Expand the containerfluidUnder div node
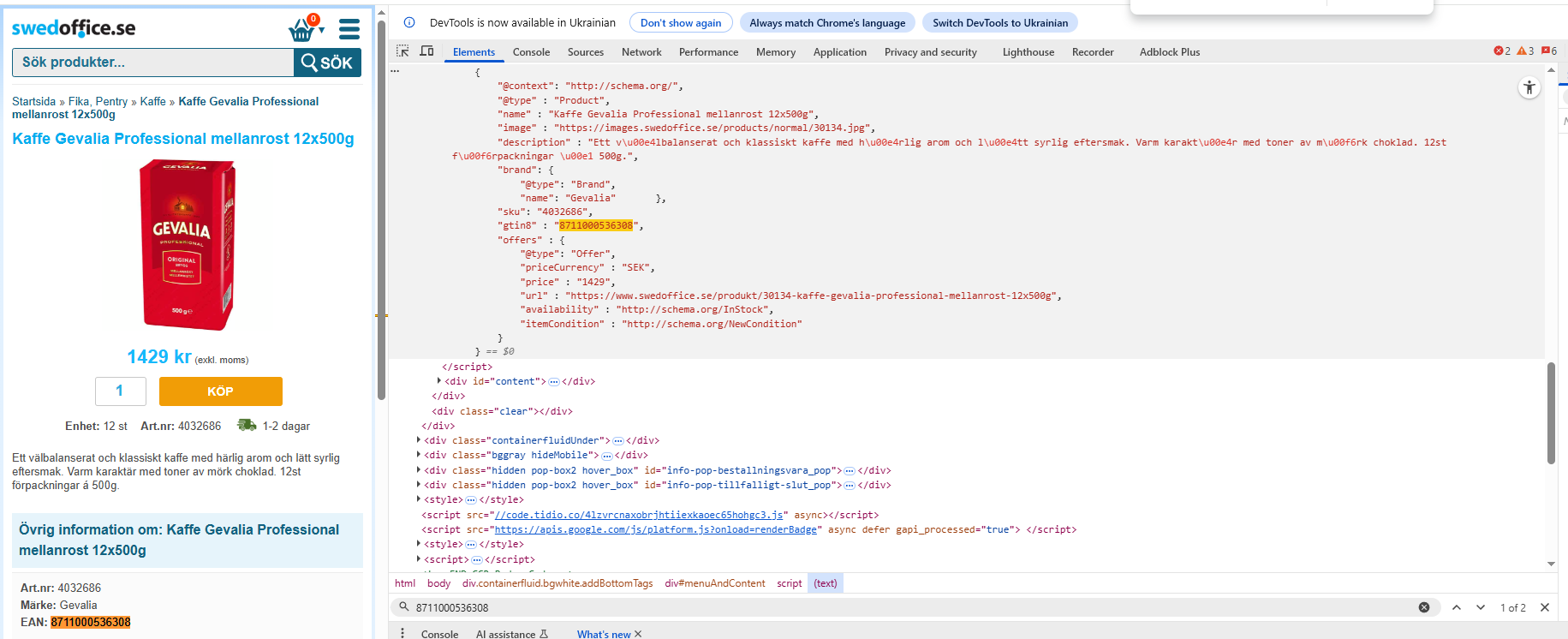Viewport: 1568px width, 639px height. pyautogui.click(x=419, y=440)
